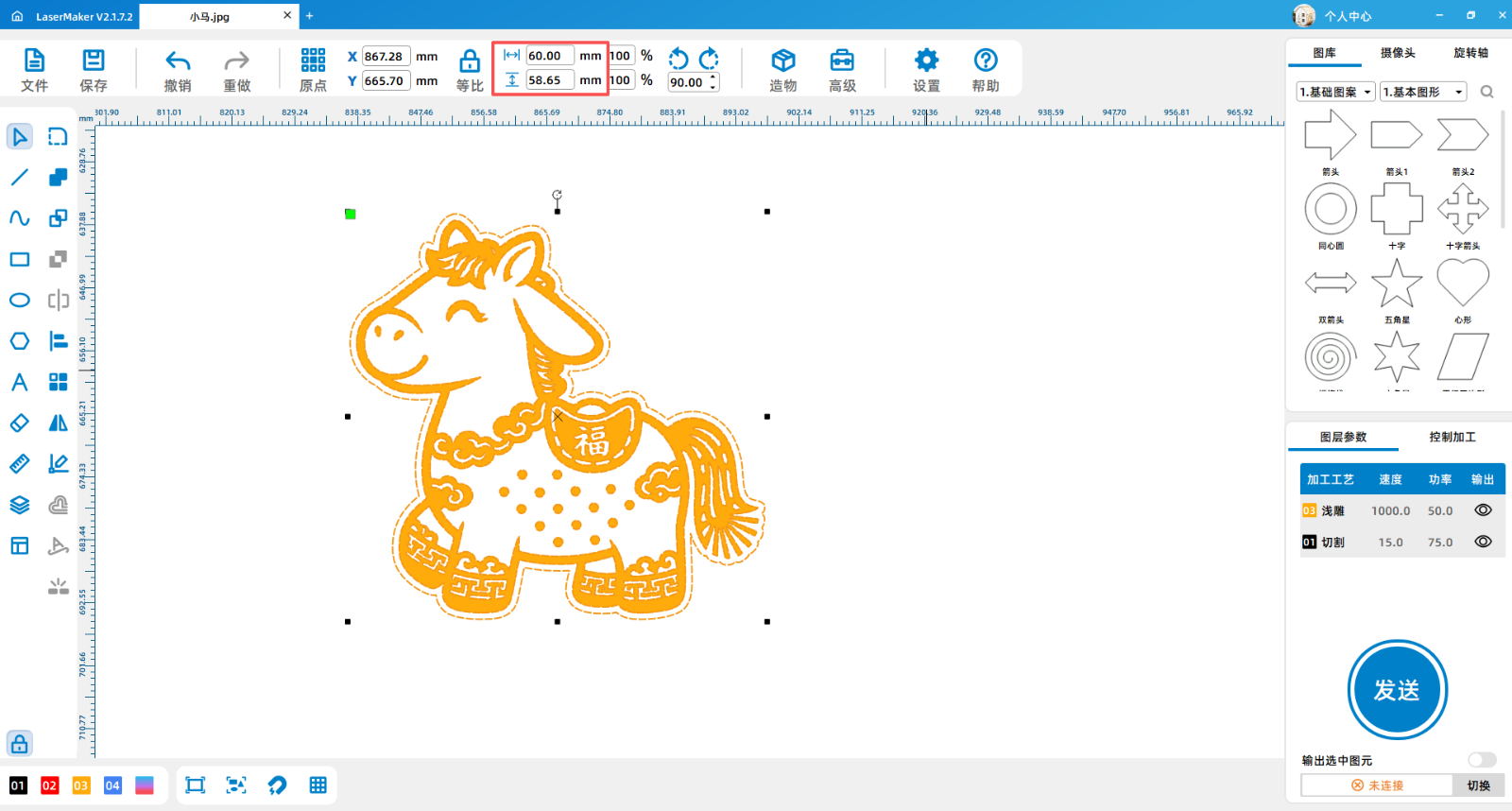The image size is (1512, 811).
Task: Select the text tool in left toolbar
Action: 19,382
